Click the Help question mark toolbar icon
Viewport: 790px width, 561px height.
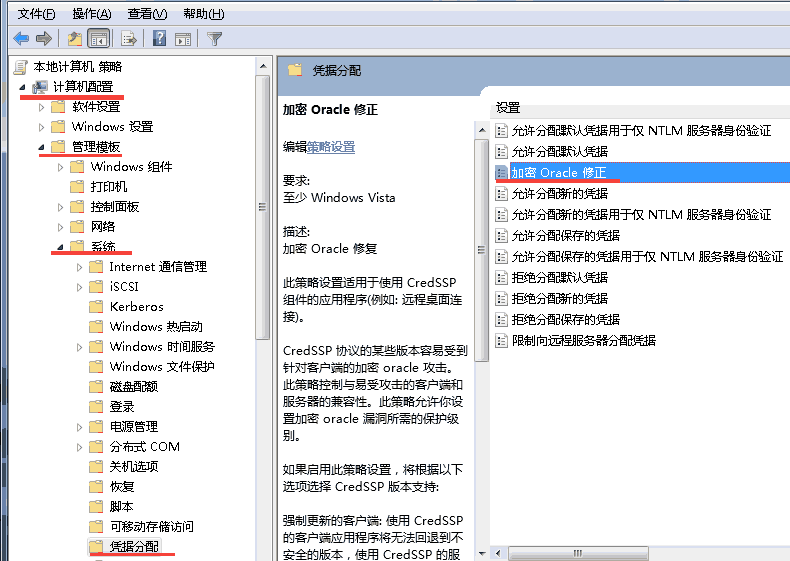point(159,38)
